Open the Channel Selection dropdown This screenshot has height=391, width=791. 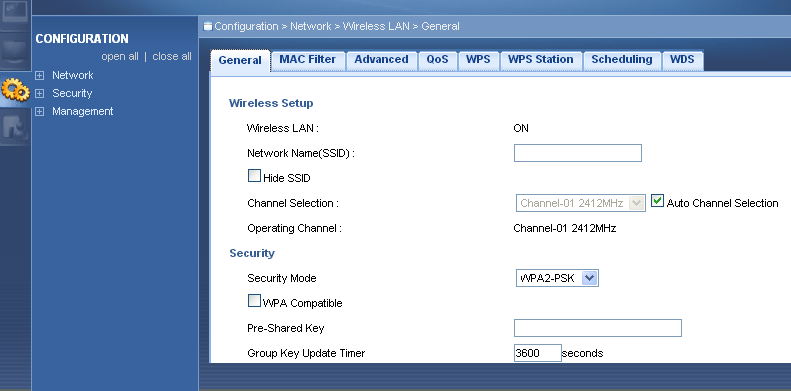coord(580,203)
